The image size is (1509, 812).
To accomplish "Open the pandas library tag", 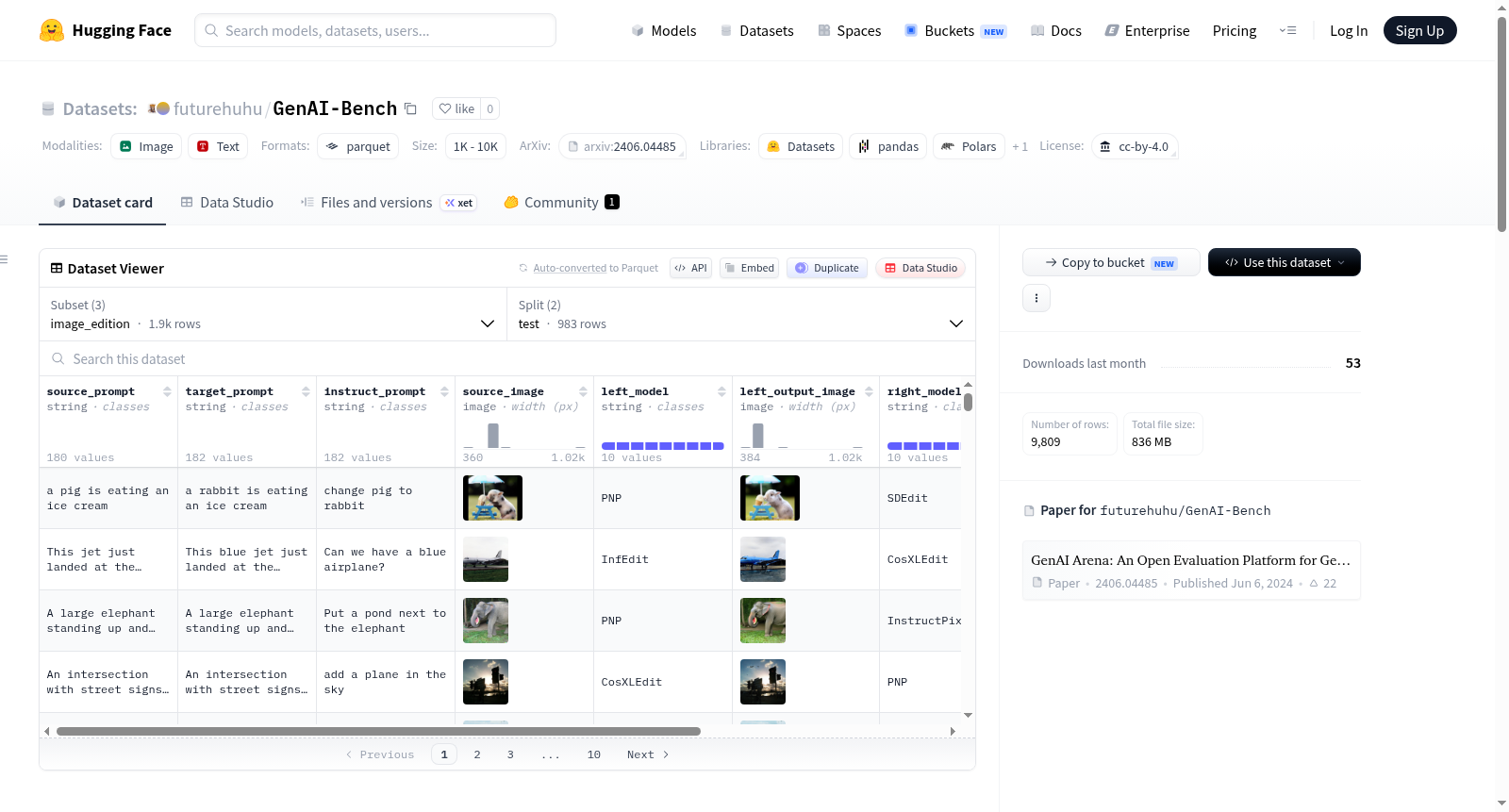I will click(888, 146).
